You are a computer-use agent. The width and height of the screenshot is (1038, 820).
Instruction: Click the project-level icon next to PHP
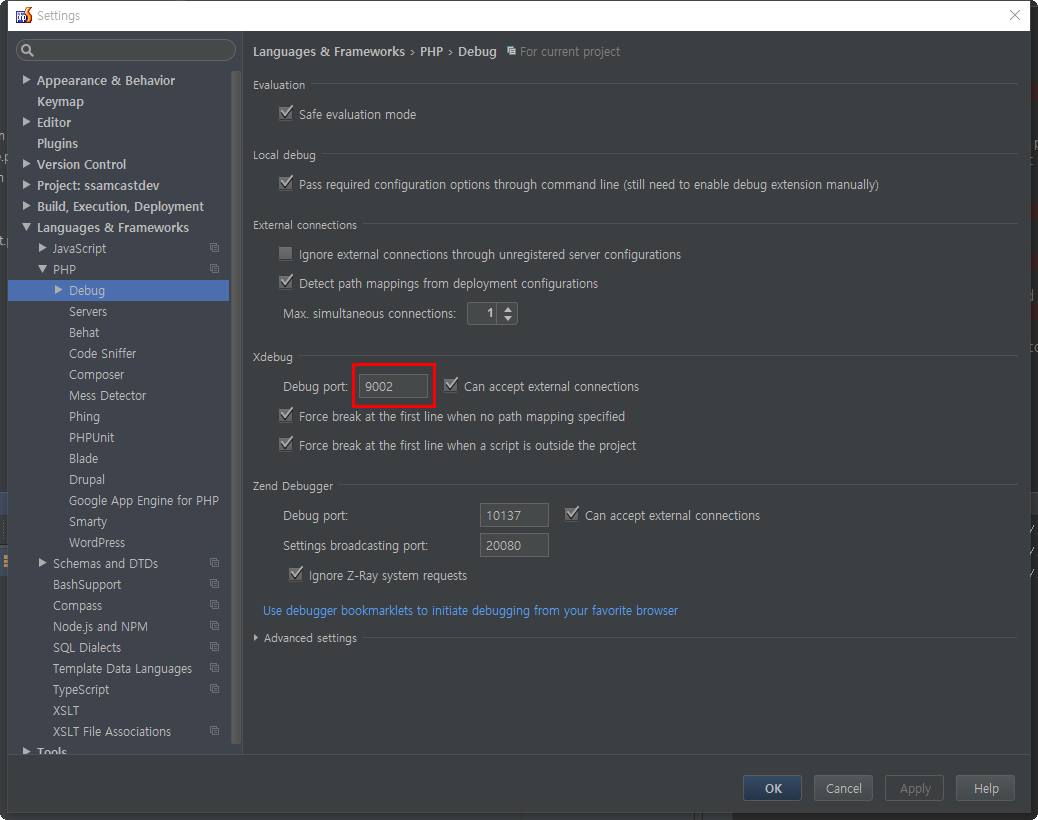click(214, 269)
